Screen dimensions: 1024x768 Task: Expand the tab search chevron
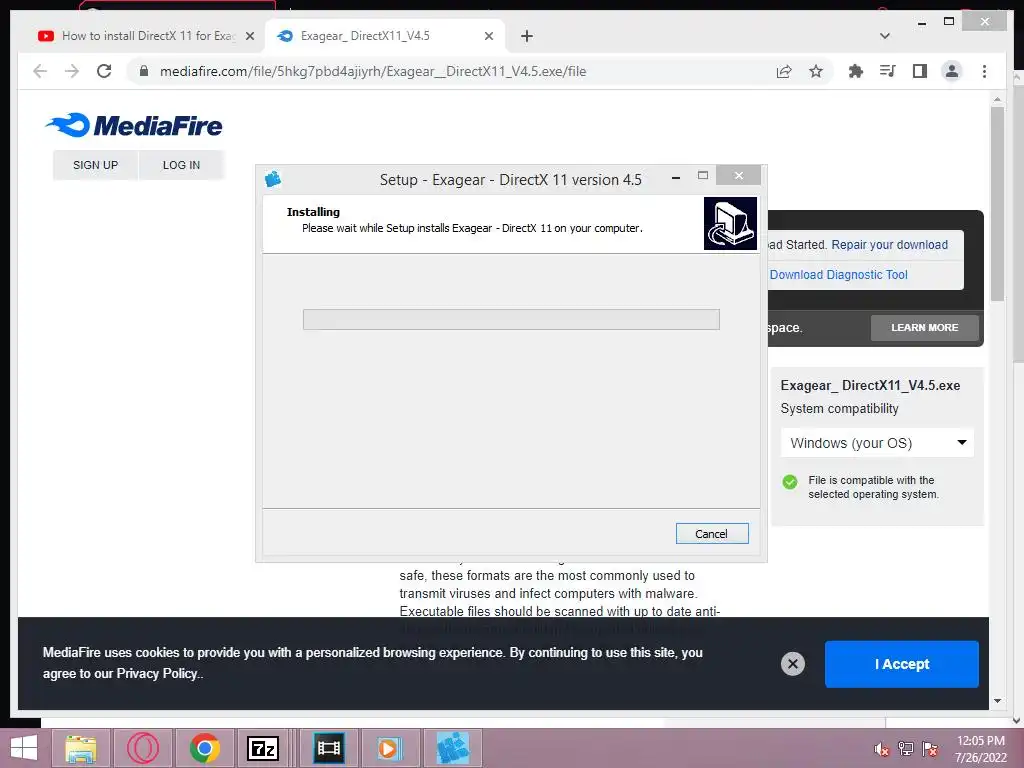[x=885, y=36]
